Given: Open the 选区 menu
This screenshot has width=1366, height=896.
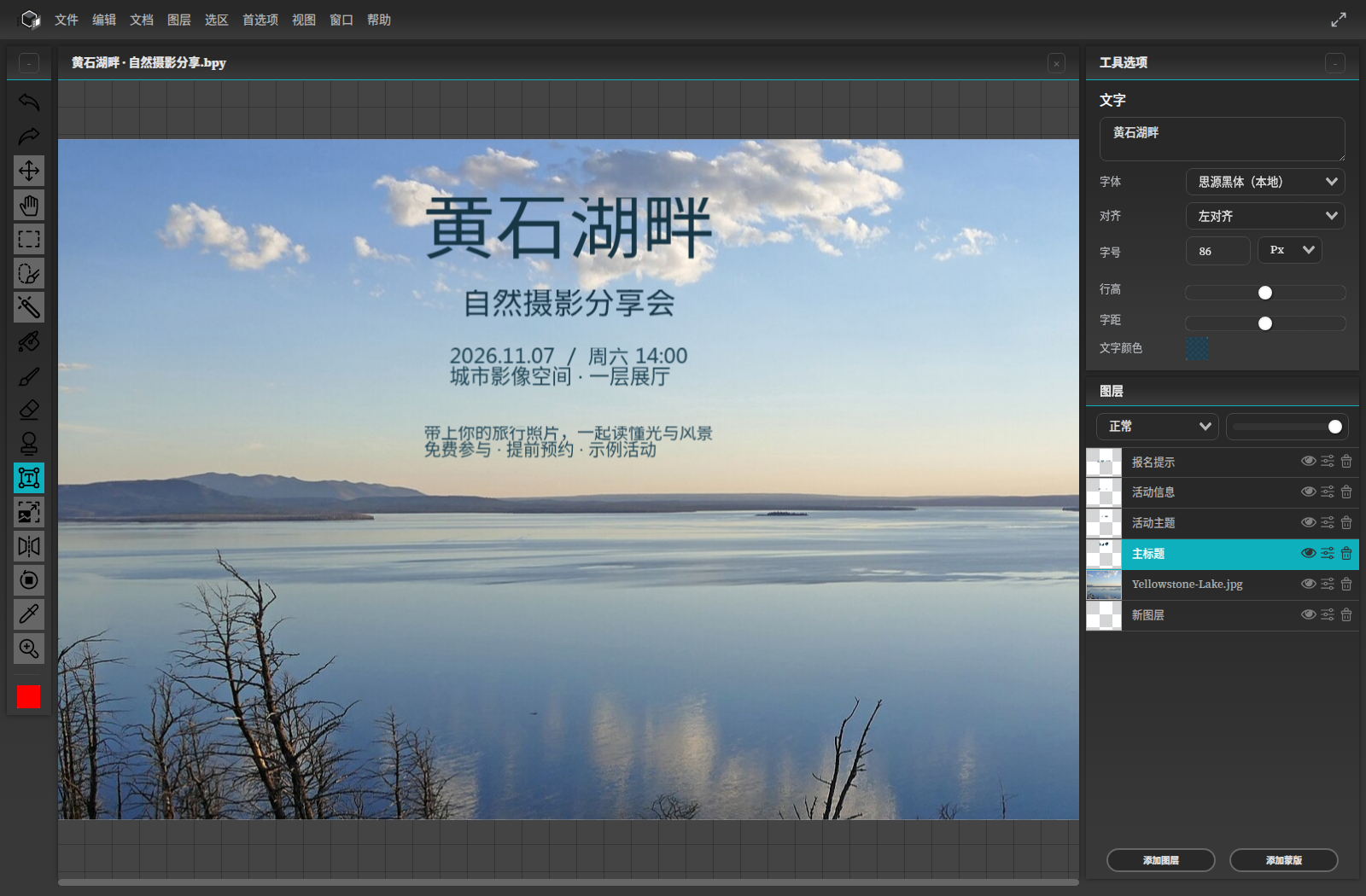Looking at the screenshot, I should (216, 20).
